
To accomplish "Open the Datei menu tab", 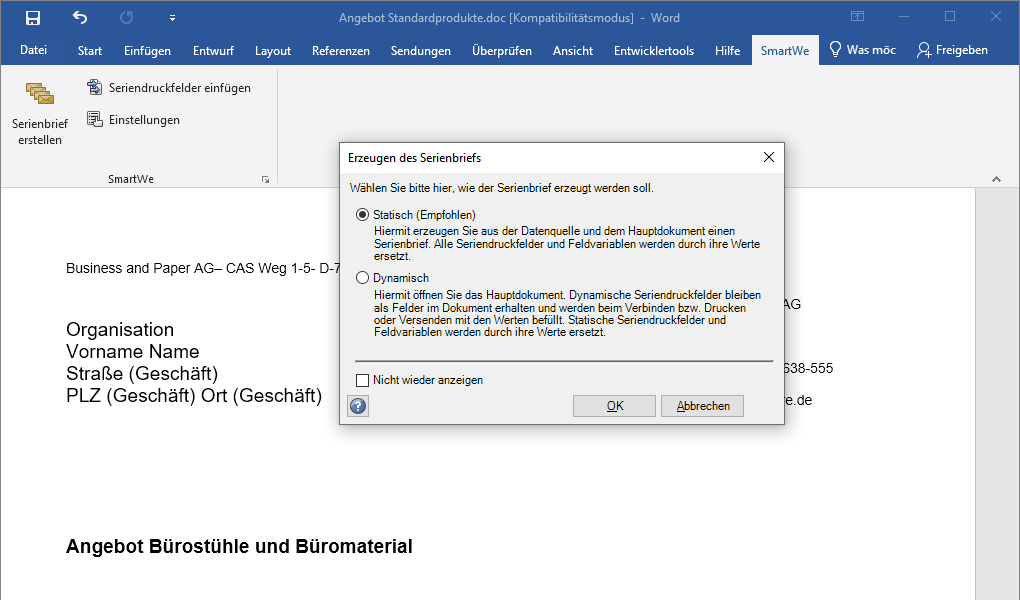I will [33, 51].
